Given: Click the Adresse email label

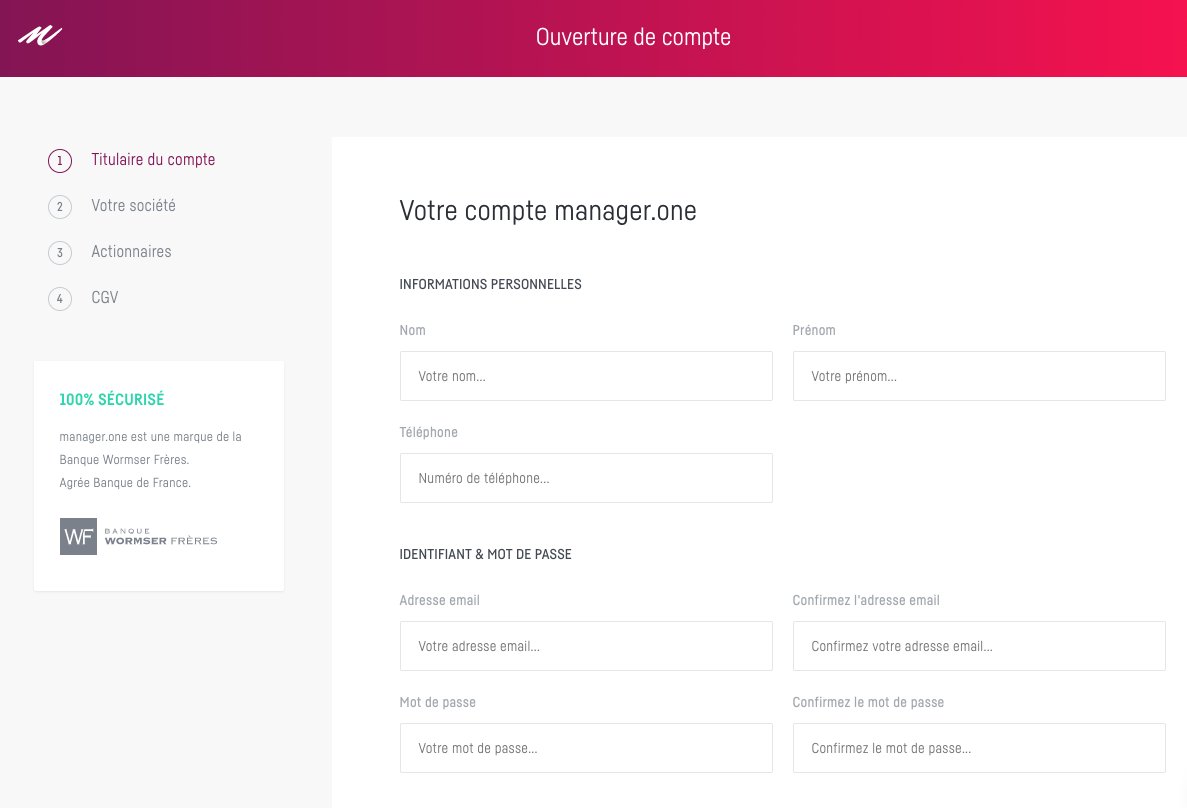Looking at the screenshot, I should 439,601.
